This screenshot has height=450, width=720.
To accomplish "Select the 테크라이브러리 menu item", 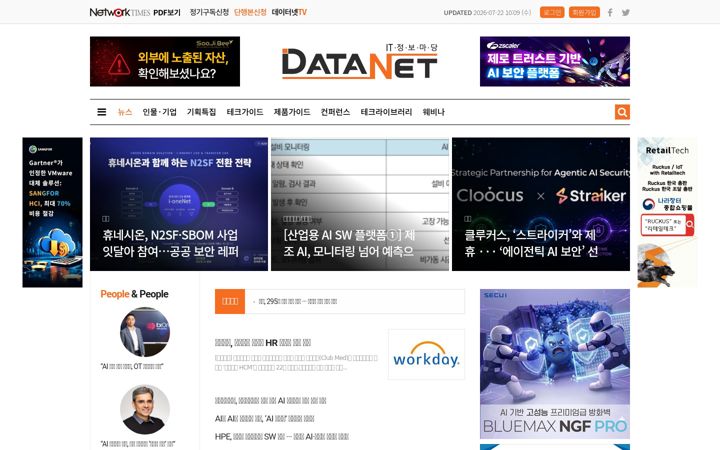I will click(x=386, y=112).
